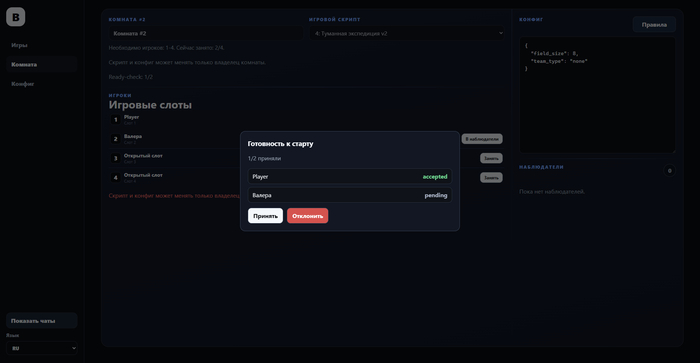
Task: Accept the ready check with Принять
Action: (x=265, y=216)
